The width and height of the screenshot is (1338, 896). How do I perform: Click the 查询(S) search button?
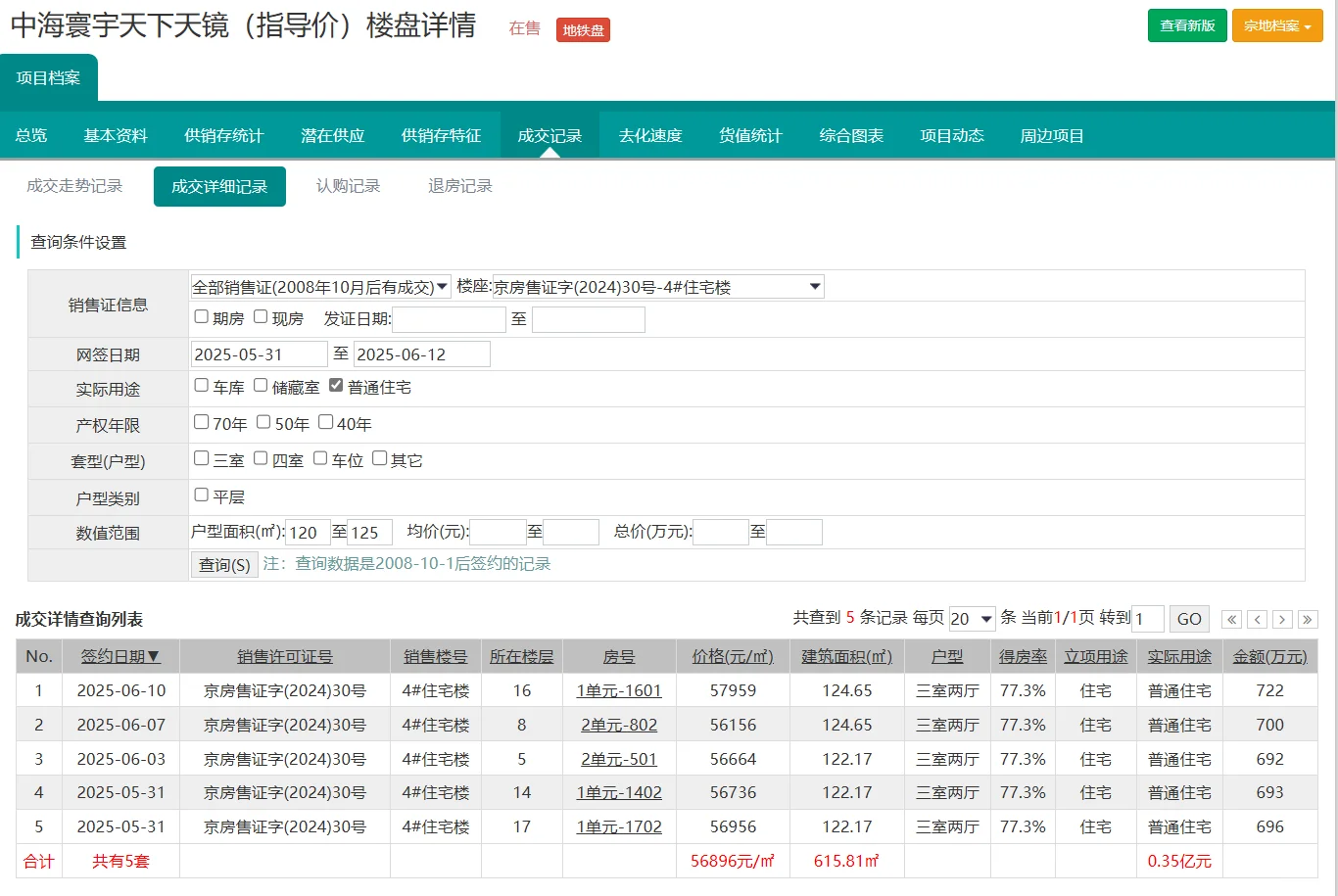point(224,564)
